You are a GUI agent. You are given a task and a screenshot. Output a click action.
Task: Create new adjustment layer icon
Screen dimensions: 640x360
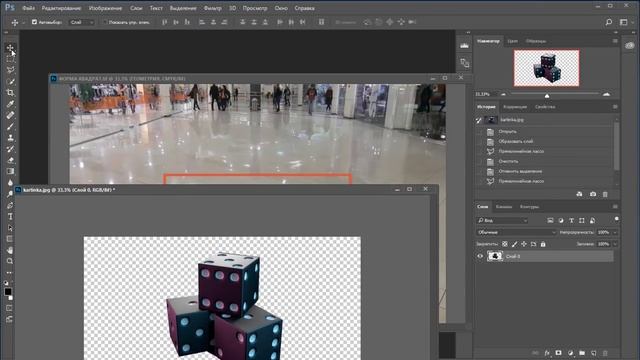(x=570, y=353)
